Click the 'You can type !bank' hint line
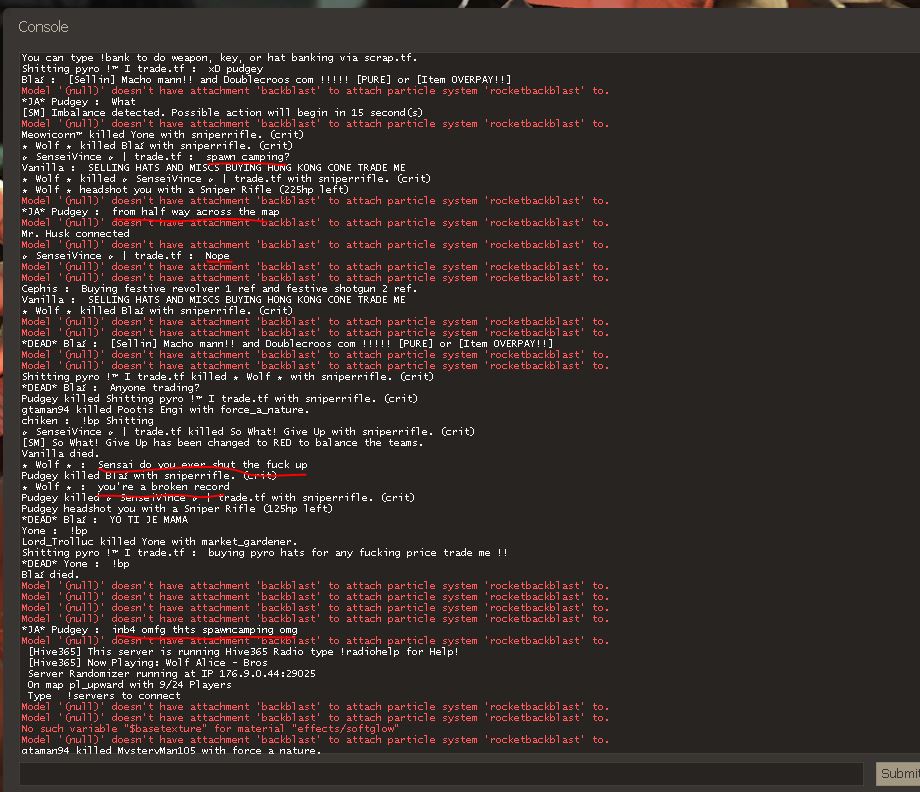This screenshot has width=920, height=792. coord(219,58)
